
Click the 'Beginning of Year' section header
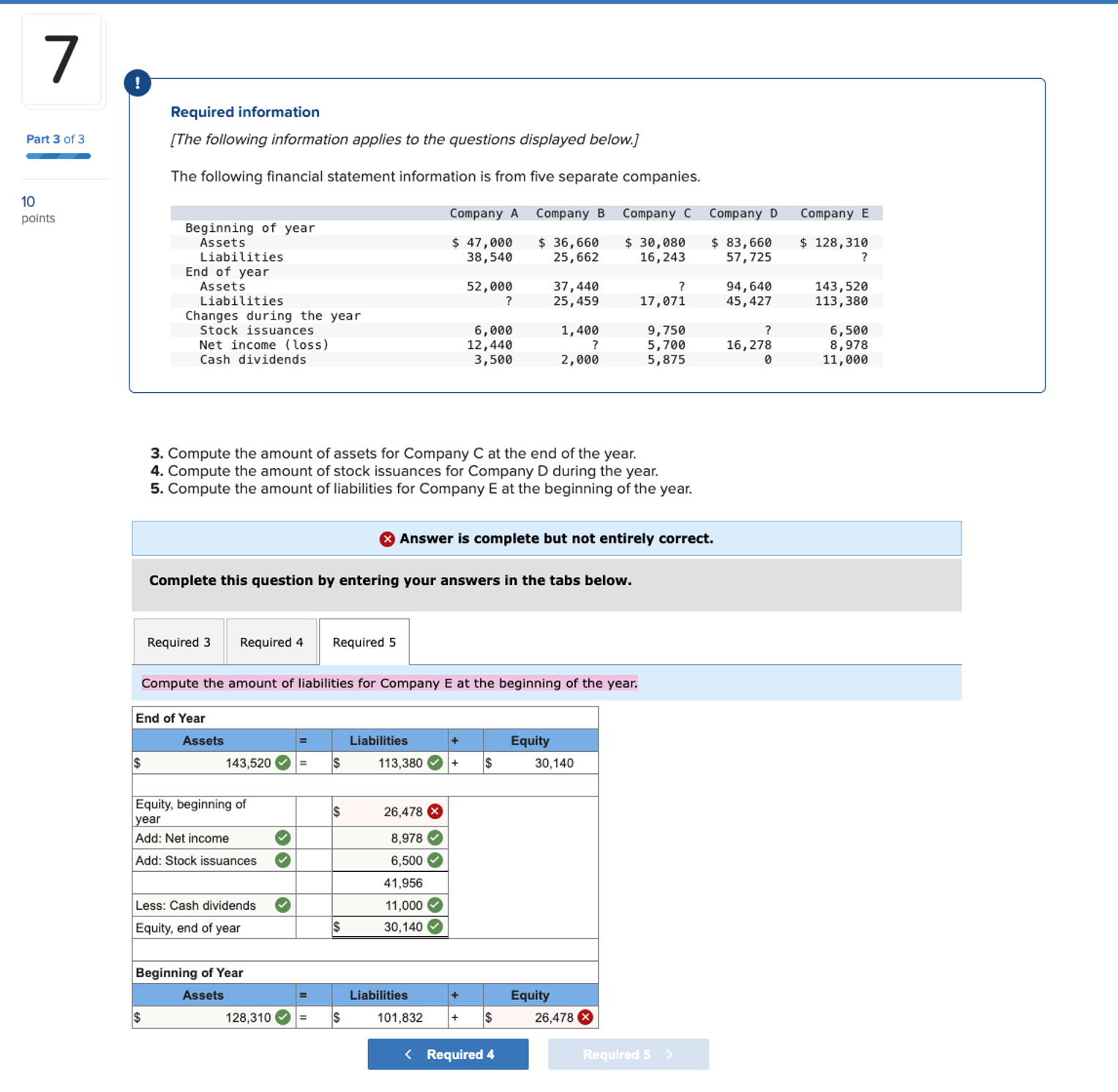pyautogui.click(x=190, y=973)
